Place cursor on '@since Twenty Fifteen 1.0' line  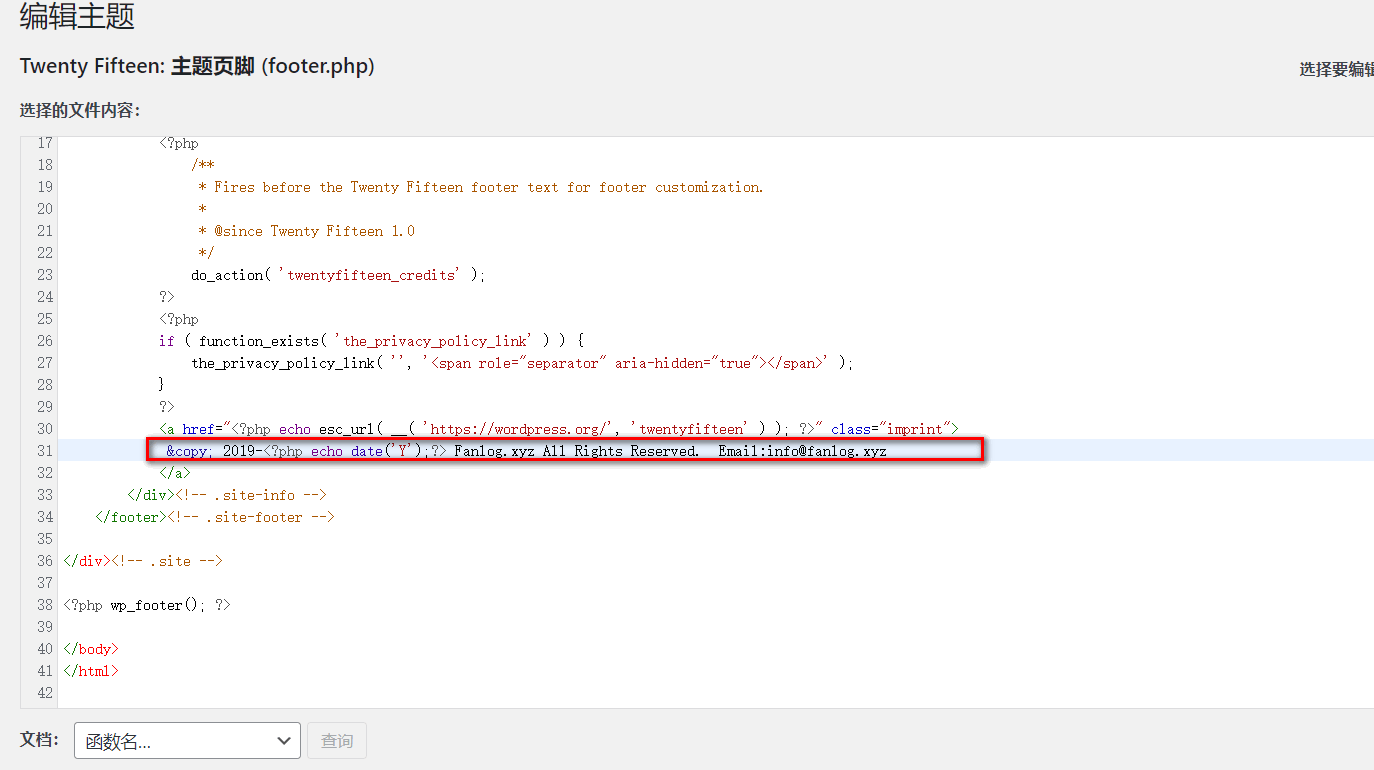(307, 231)
